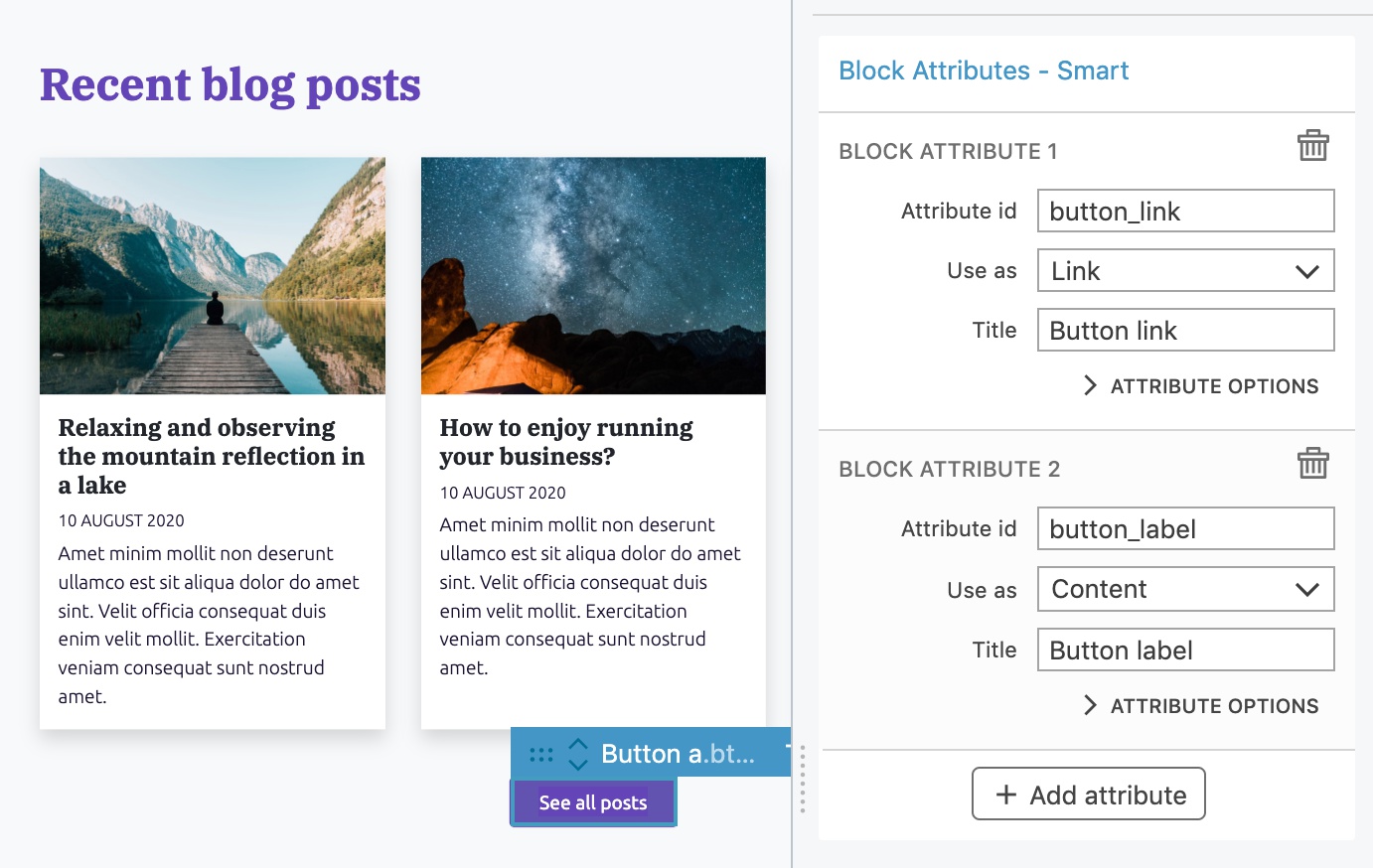Expand Attribute Options for Block Attribute 2
This screenshot has width=1373, height=868.
point(1201,706)
